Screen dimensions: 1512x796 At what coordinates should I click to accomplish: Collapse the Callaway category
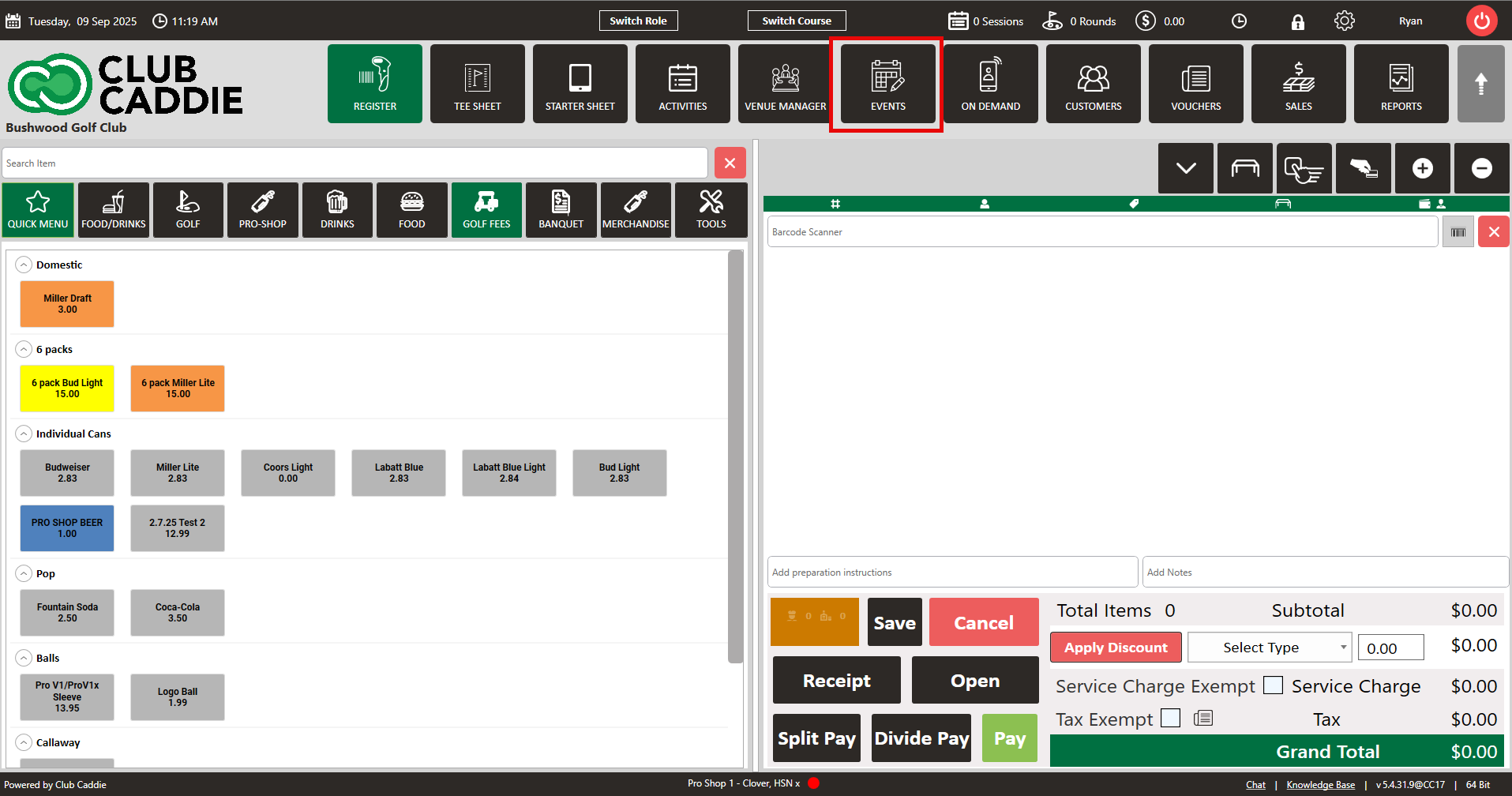click(x=24, y=742)
